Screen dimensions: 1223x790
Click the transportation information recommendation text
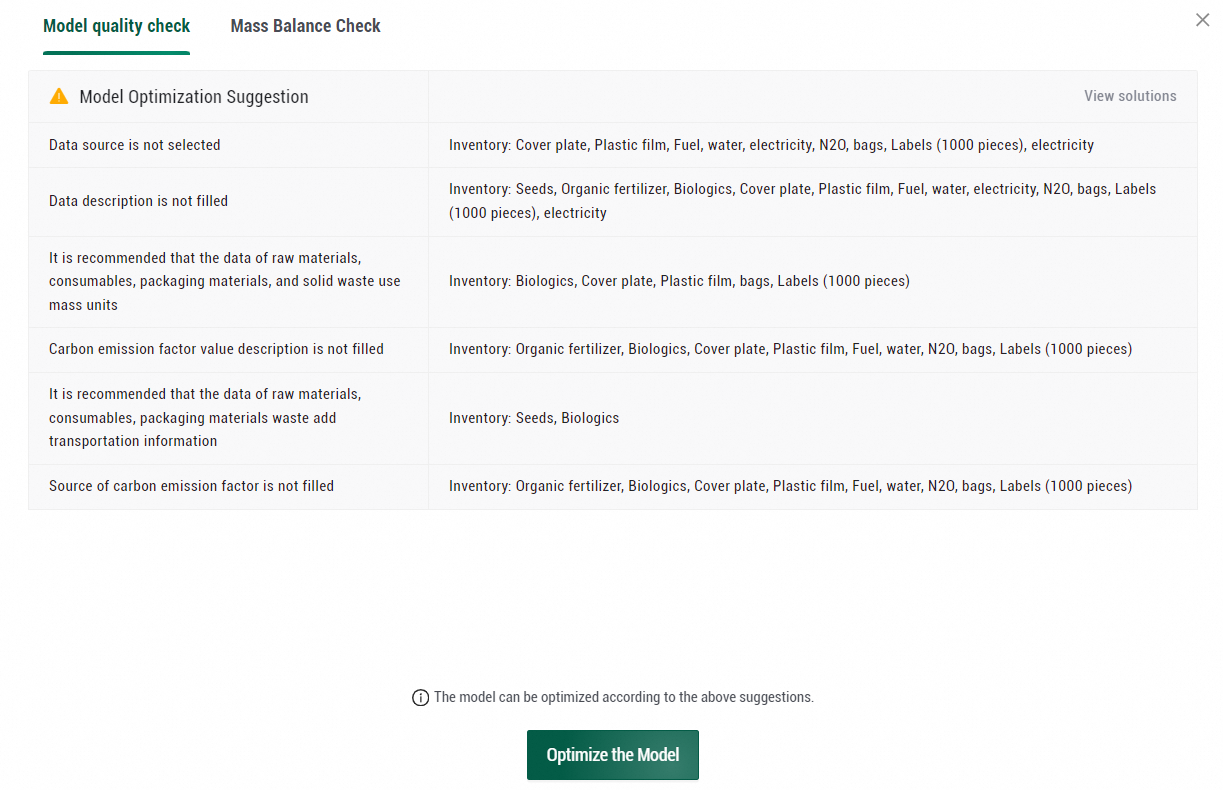click(205, 417)
